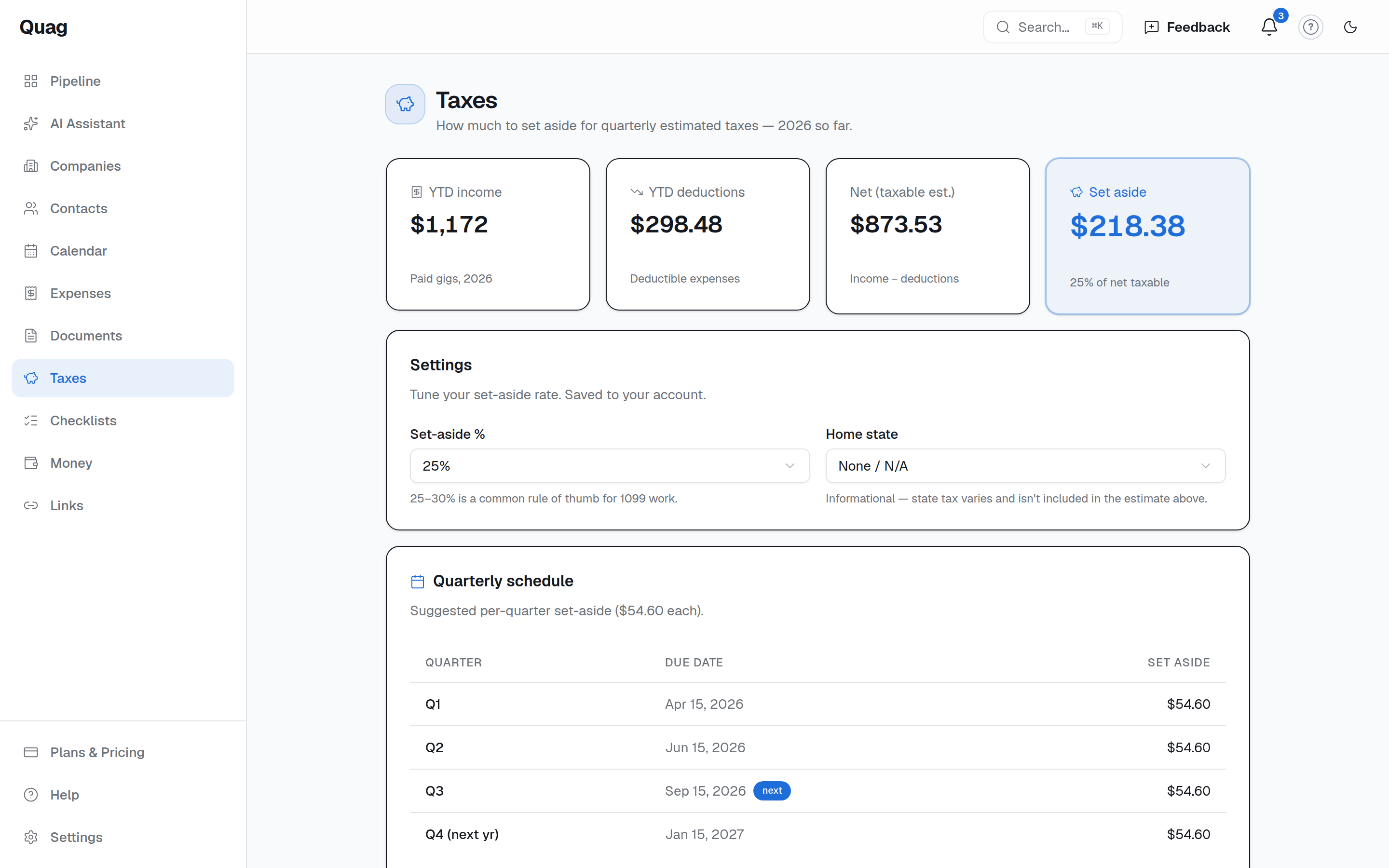Click YTD income value $1,172
1389x868 pixels.
[449, 224]
